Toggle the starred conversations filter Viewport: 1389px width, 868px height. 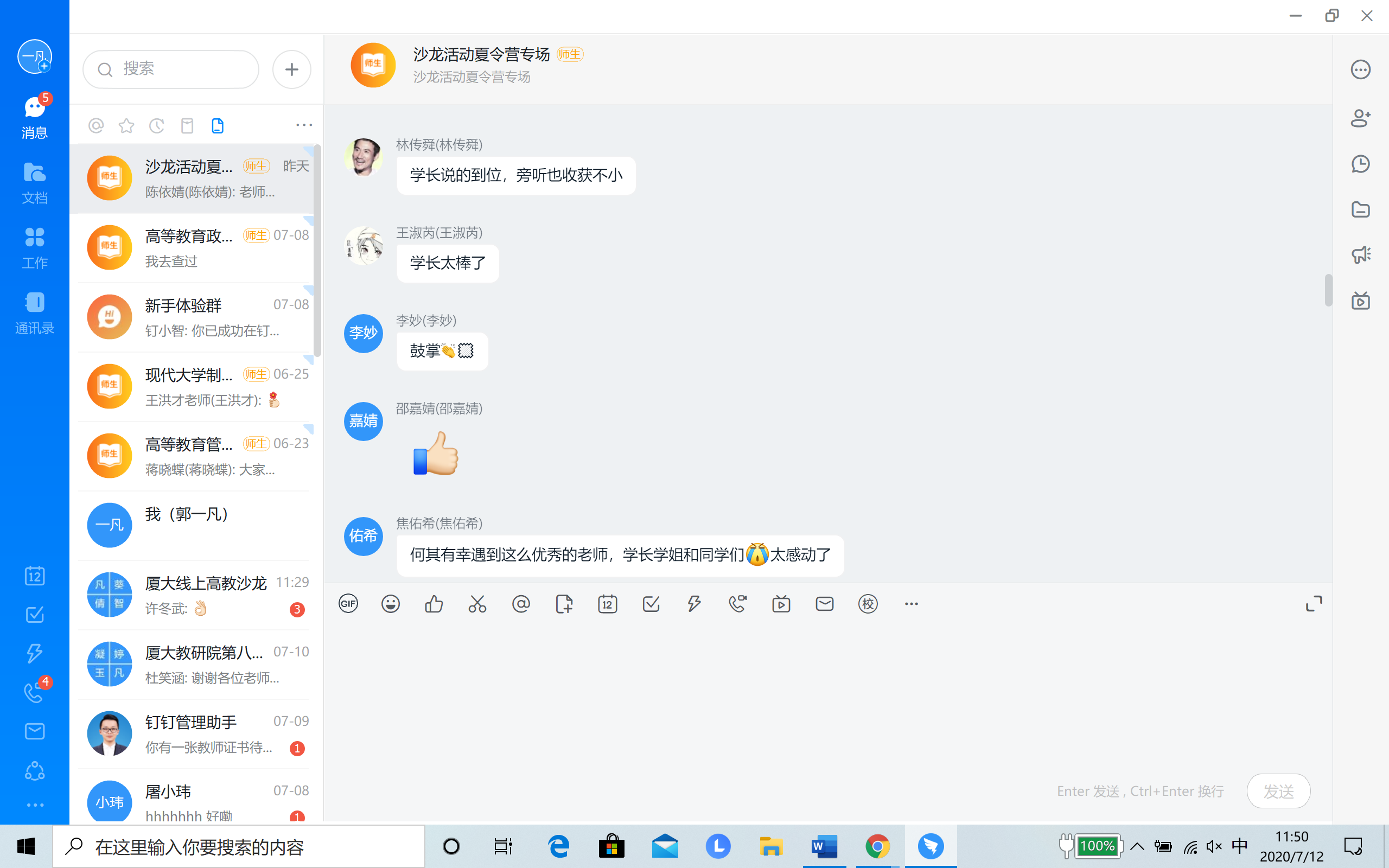pos(126,126)
